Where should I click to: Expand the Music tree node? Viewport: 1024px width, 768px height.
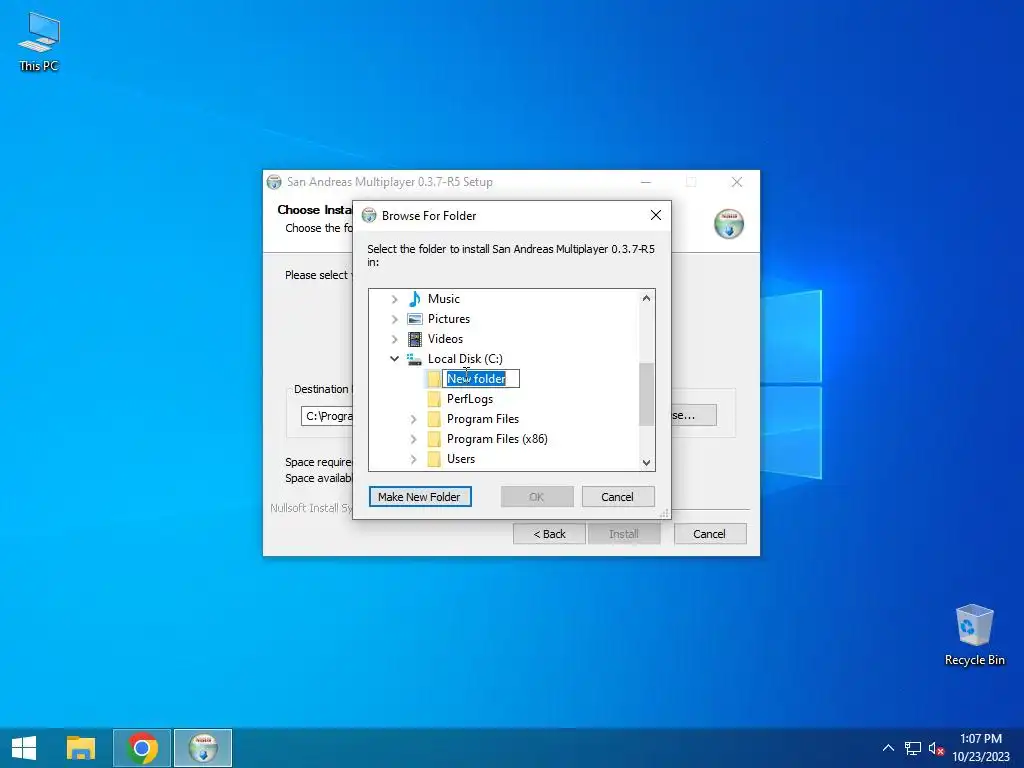[x=394, y=299]
